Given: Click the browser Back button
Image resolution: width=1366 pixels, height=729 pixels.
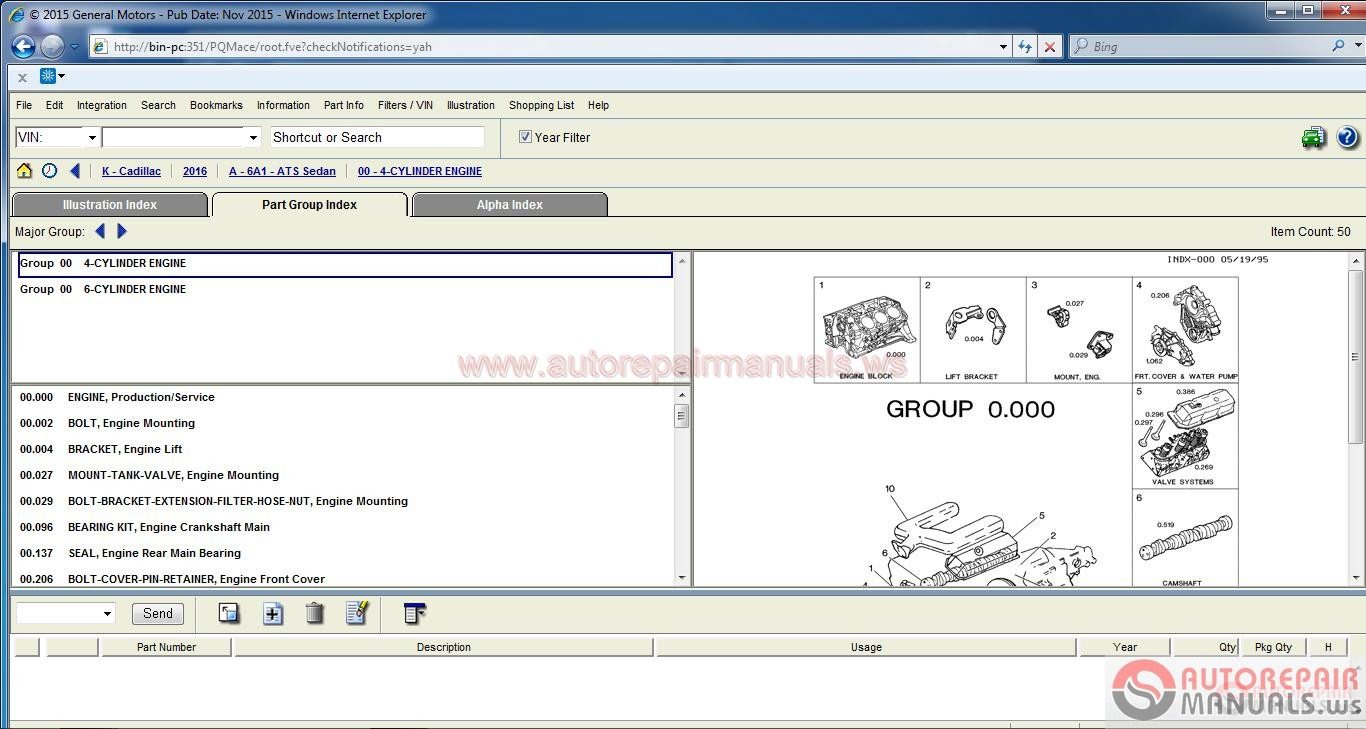Looking at the screenshot, I should tap(23, 46).
